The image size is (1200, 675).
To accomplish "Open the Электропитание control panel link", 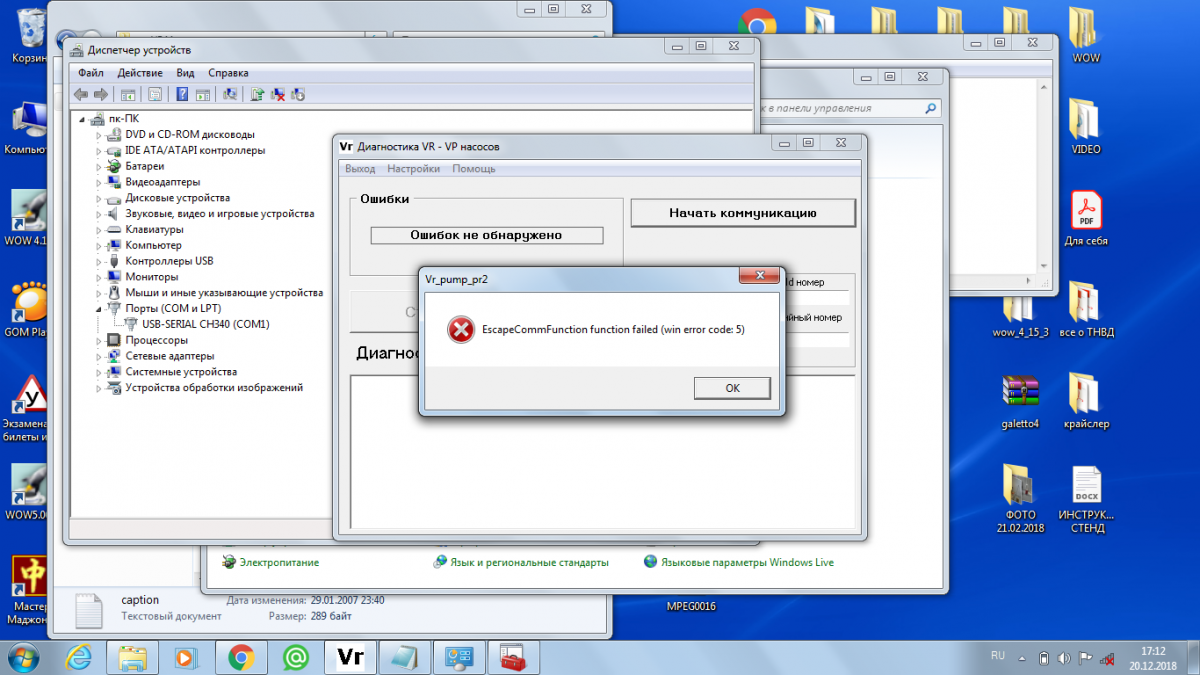I will [279, 562].
